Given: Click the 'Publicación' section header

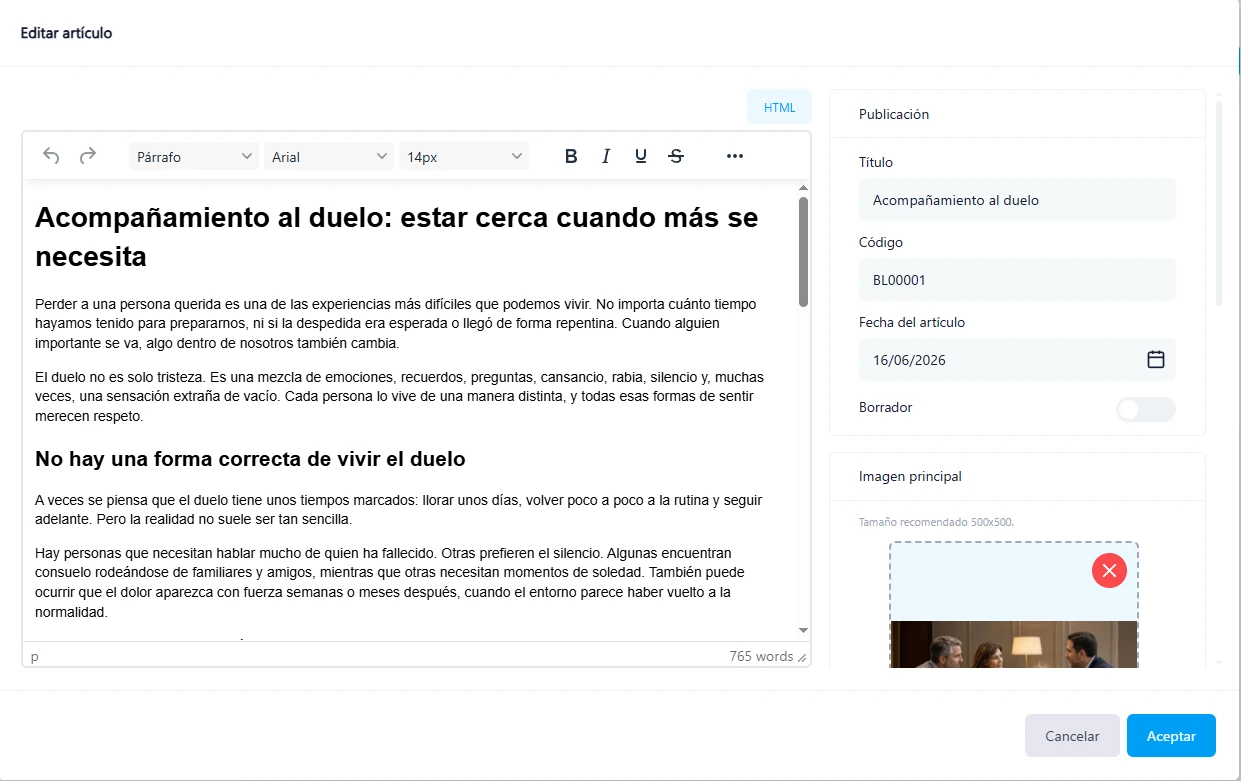Looking at the screenshot, I should coord(894,114).
